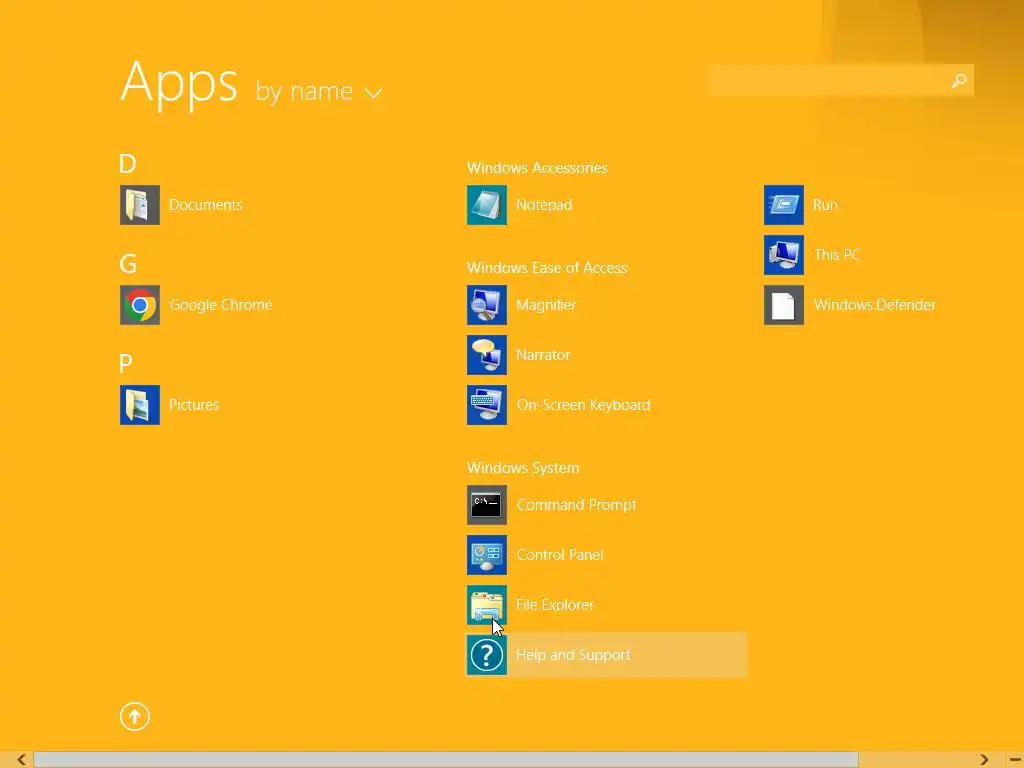The image size is (1024, 768).
Task: Open the Documents folder icon
Action: tap(140, 205)
